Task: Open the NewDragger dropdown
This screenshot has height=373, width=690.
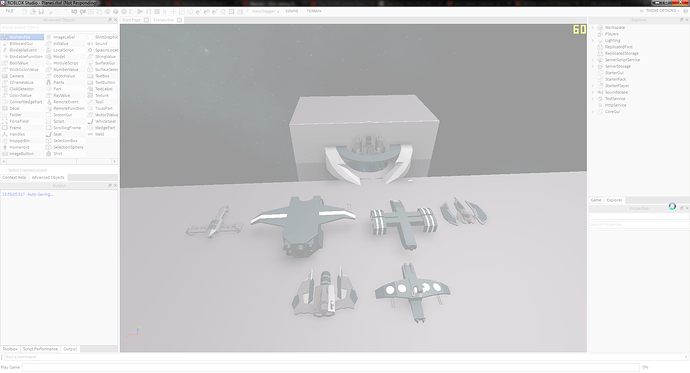Action: (x=265, y=11)
